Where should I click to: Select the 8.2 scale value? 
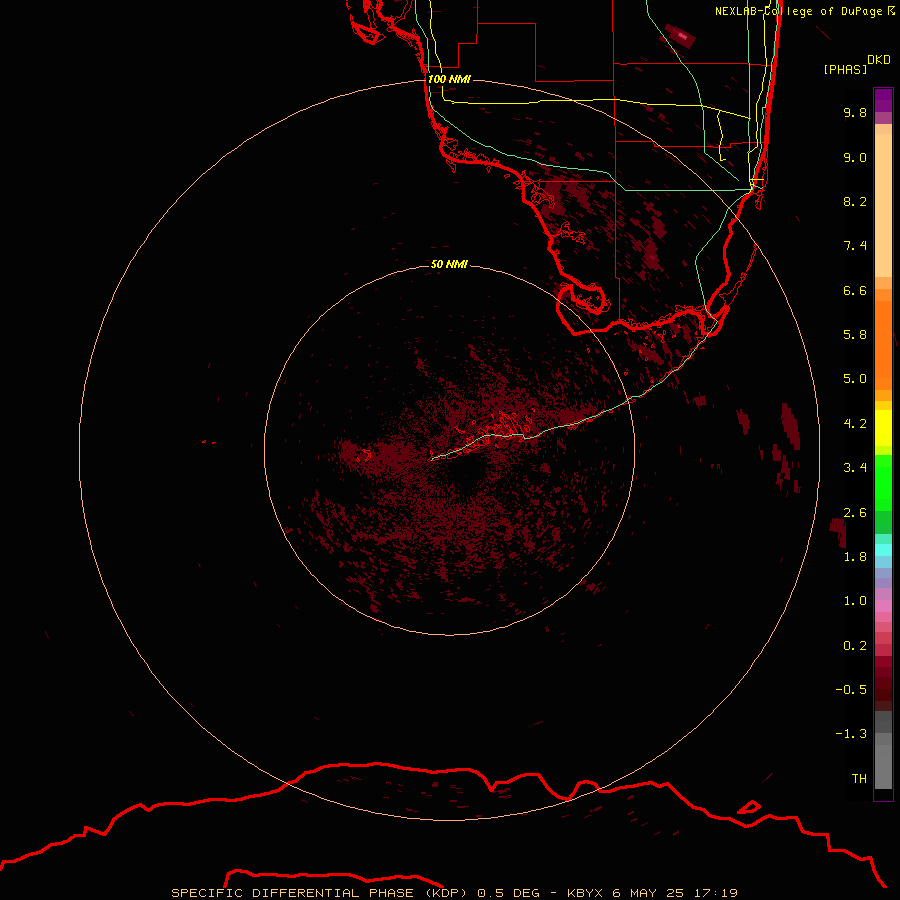pyautogui.click(x=855, y=201)
